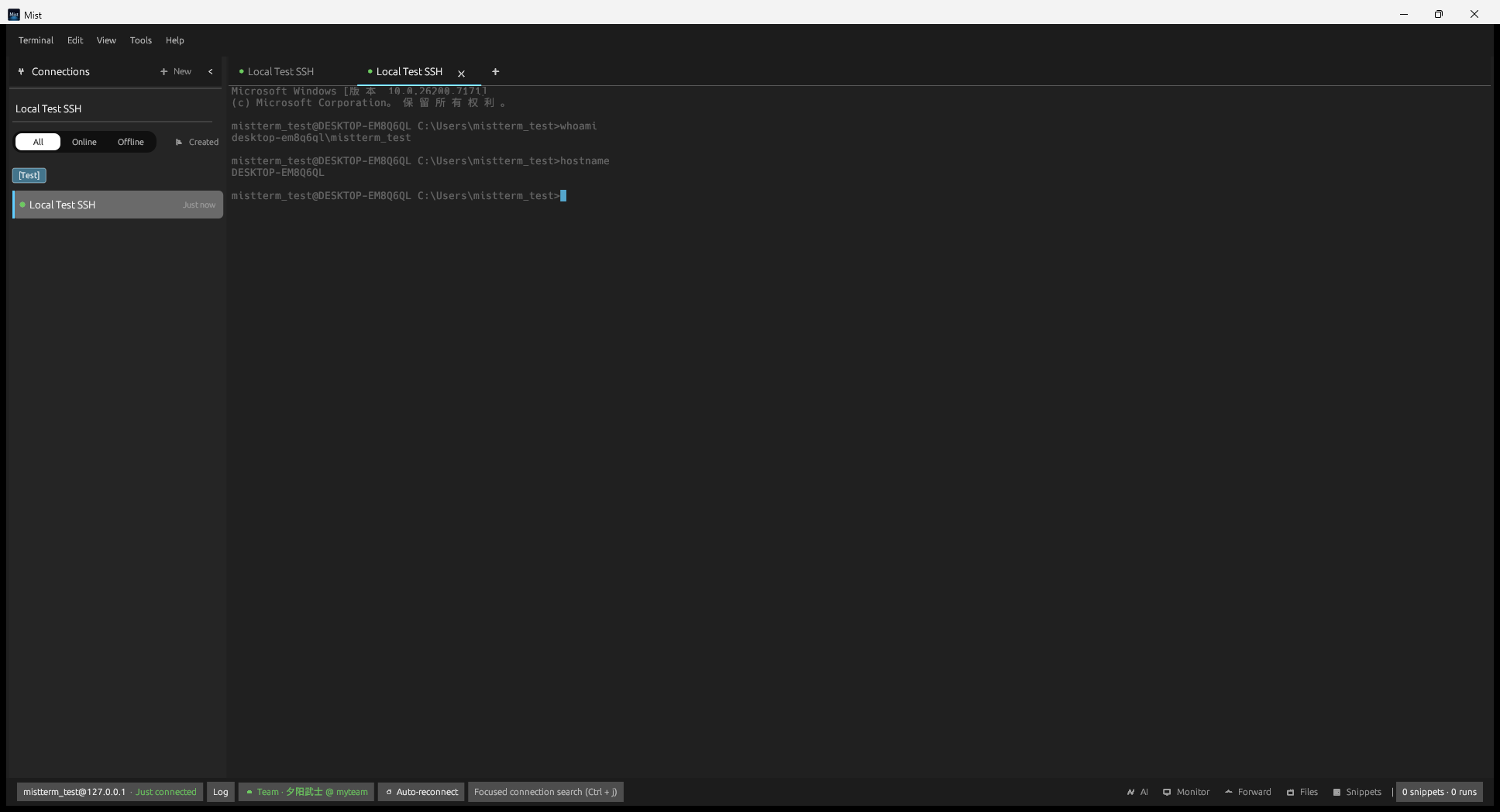Click the mistterm_test@127.0.0.1 status entry
Screen dimensions: 1500x812
pyautogui.click(x=110, y=792)
